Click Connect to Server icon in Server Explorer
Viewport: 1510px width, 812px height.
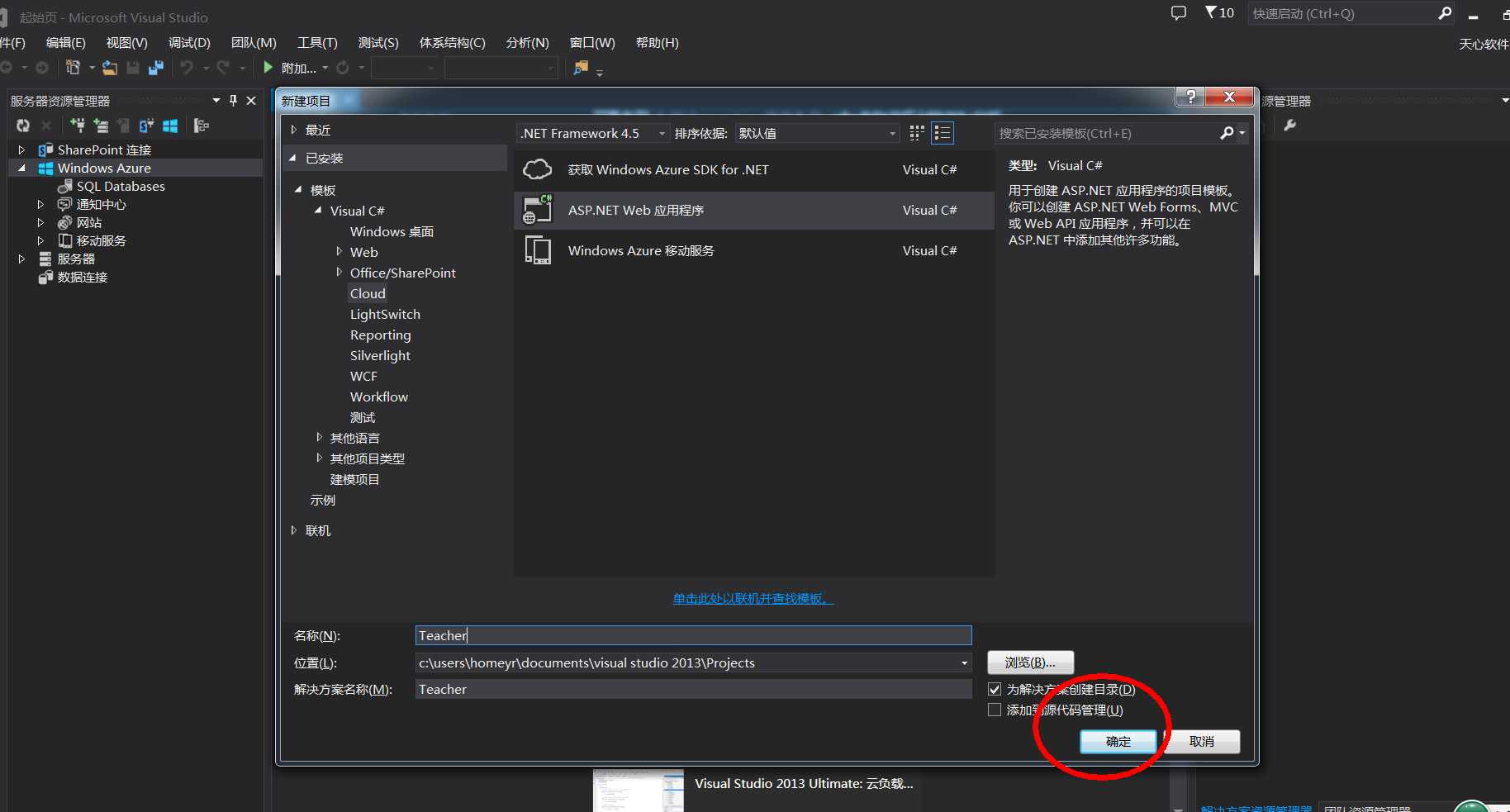101,126
